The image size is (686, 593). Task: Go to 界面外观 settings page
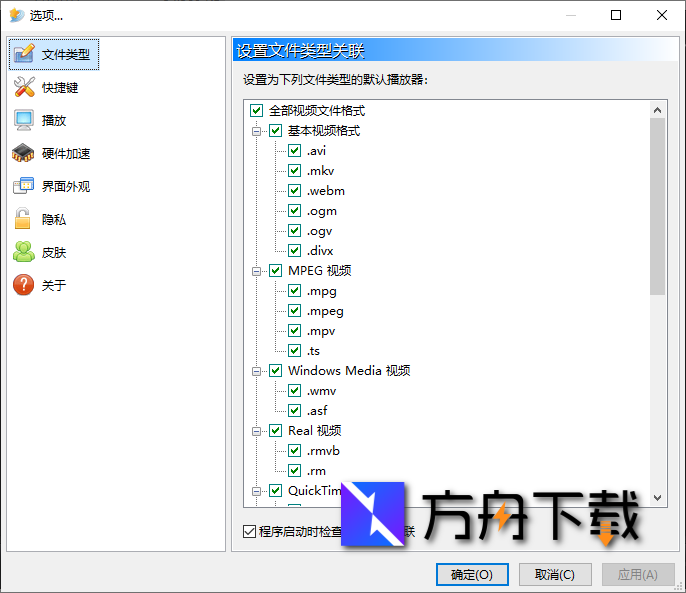66,186
